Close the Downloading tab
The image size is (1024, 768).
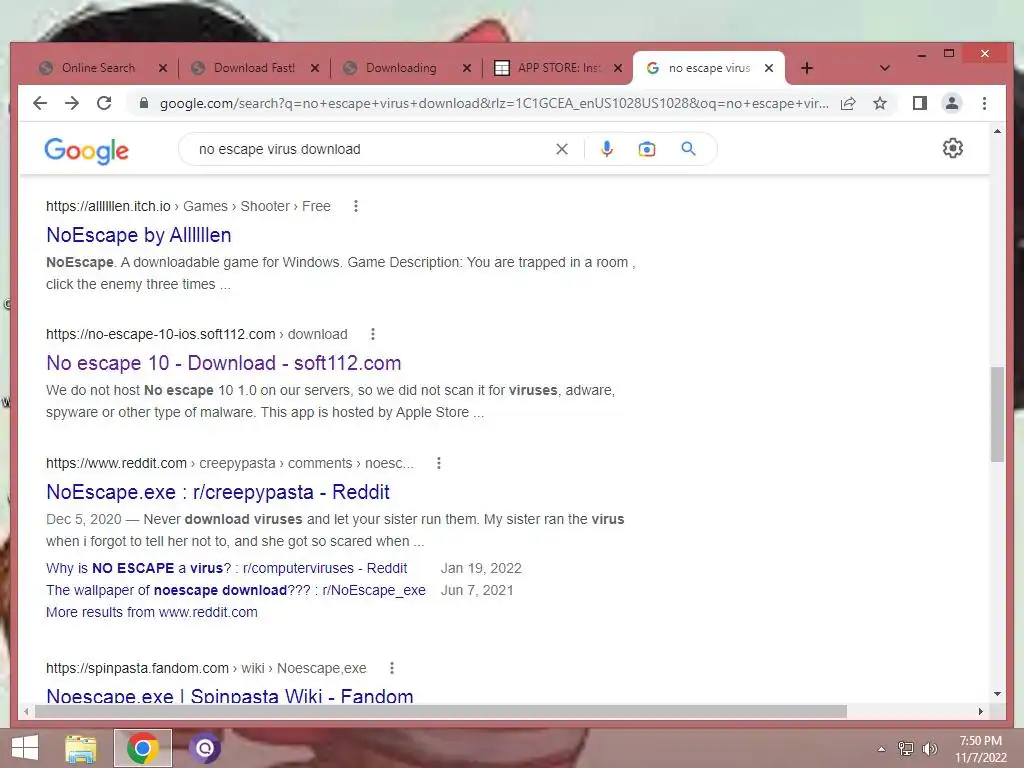coord(467,68)
